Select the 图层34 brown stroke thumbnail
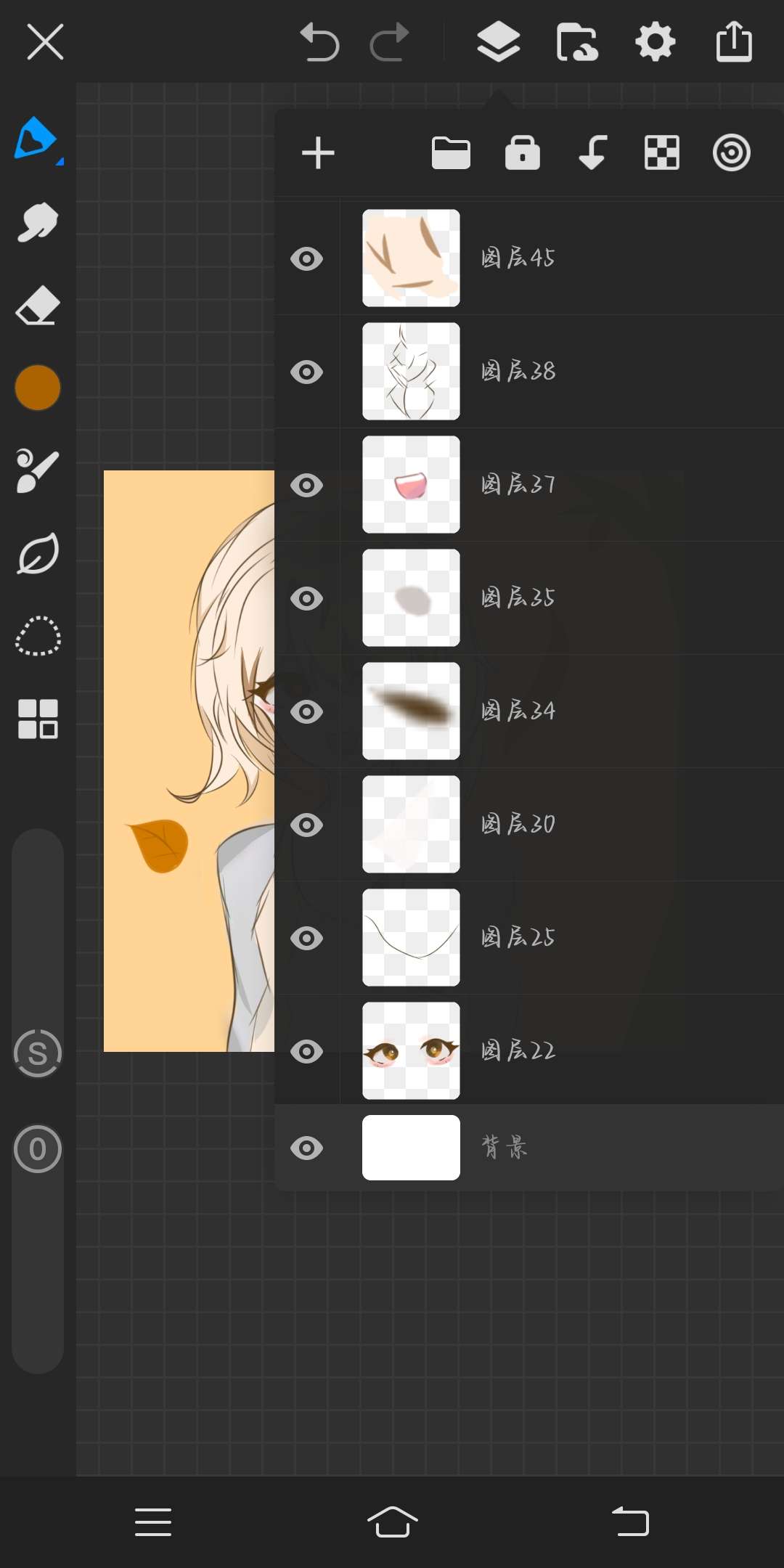The height and width of the screenshot is (1568, 784). pos(411,711)
